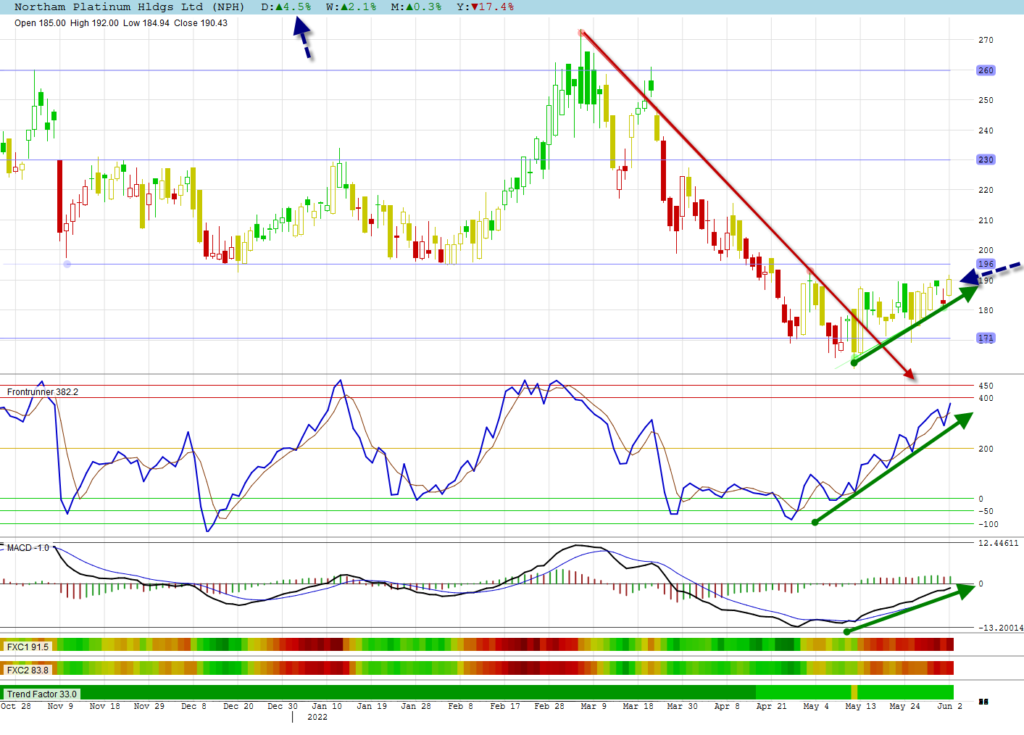Click the -13.20014 MACD axis minimum
Viewport: 1024px width, 735px height.
tap(1000, 627)
